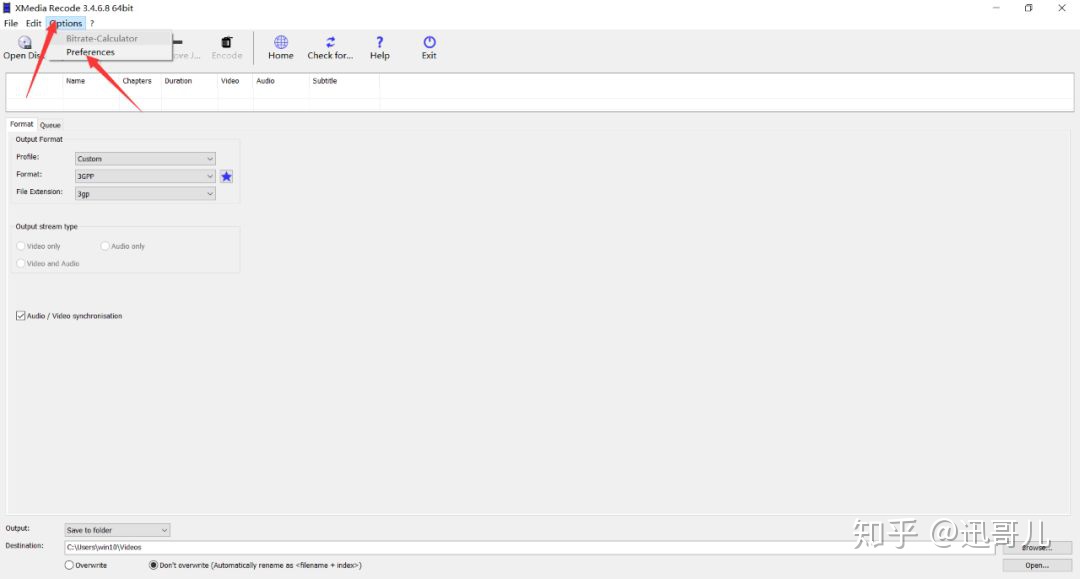
Task: Open the Output Save to folder dropdown
Action: (x=117, y=530)
